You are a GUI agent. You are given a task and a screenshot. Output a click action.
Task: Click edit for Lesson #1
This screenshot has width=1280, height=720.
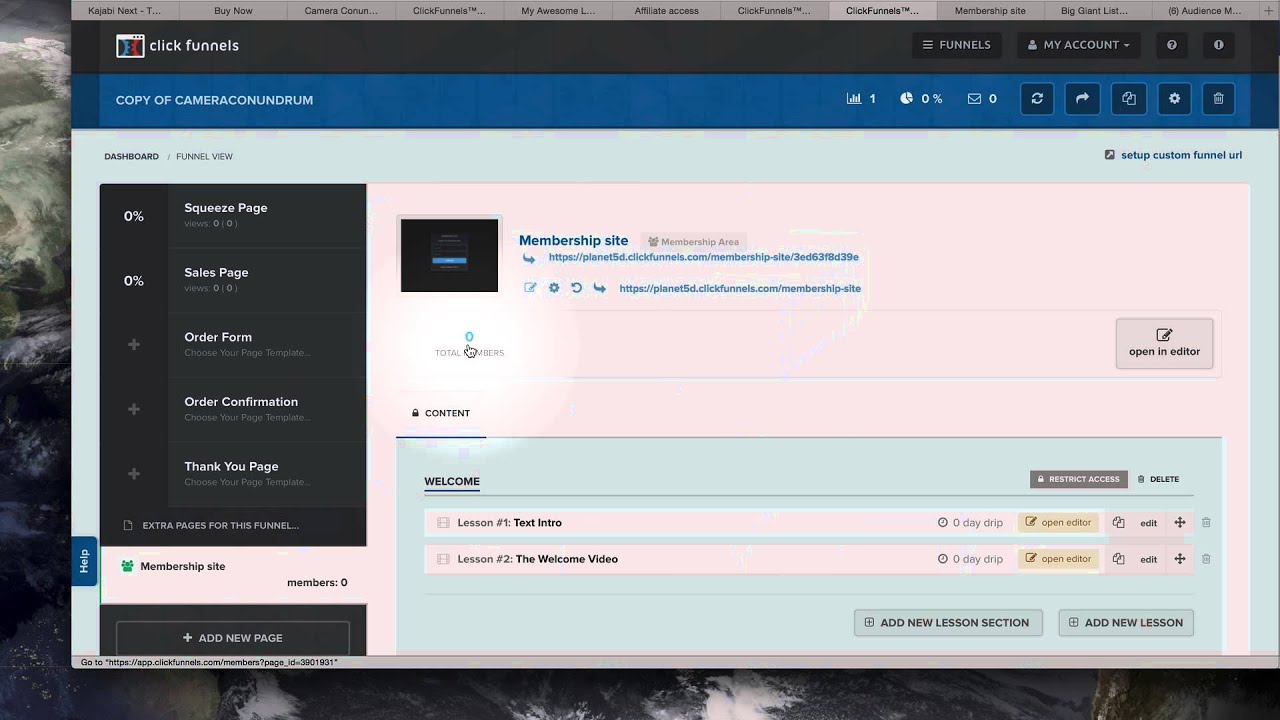point(1149,523)
